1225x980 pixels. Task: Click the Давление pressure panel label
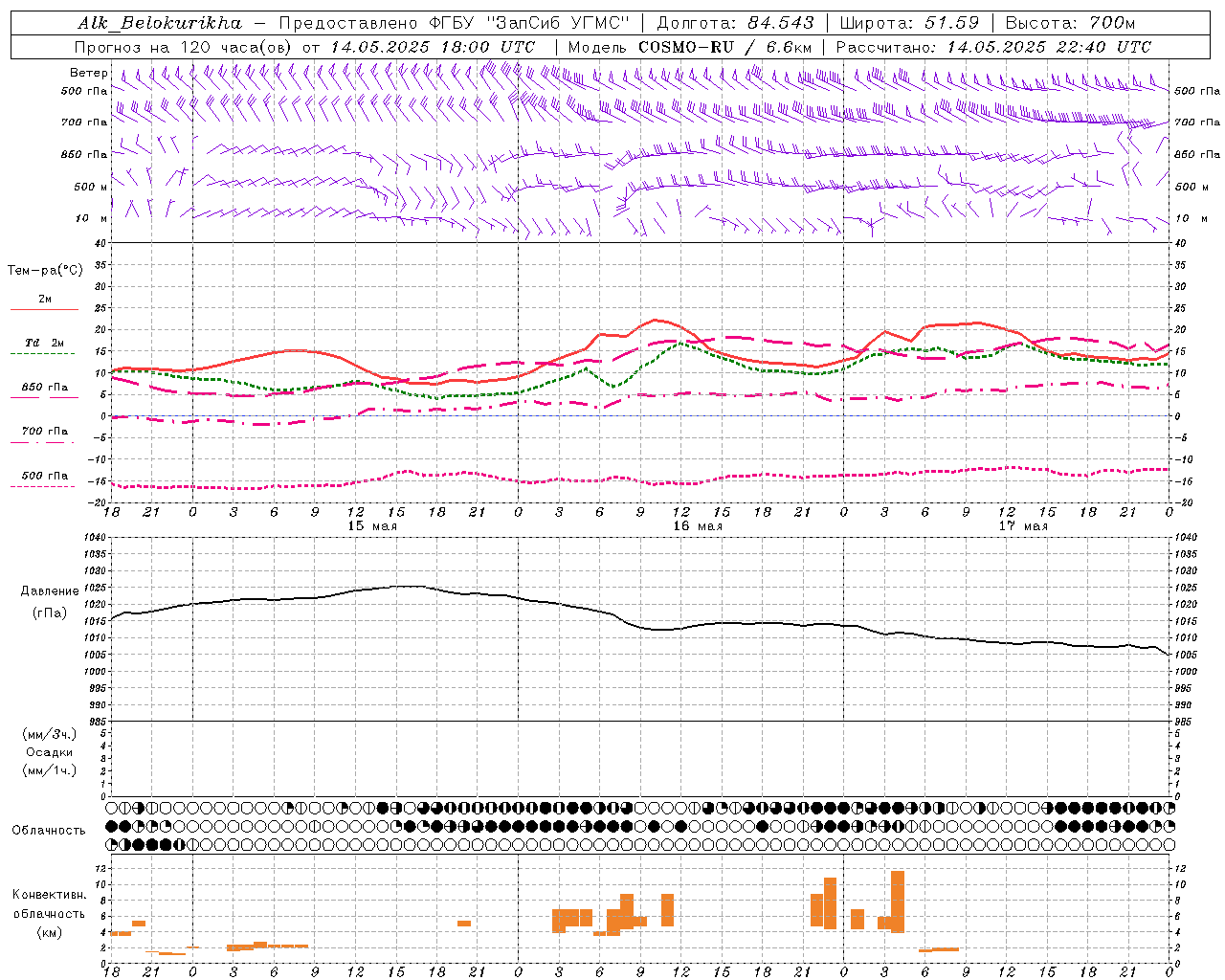click(49, 591)
